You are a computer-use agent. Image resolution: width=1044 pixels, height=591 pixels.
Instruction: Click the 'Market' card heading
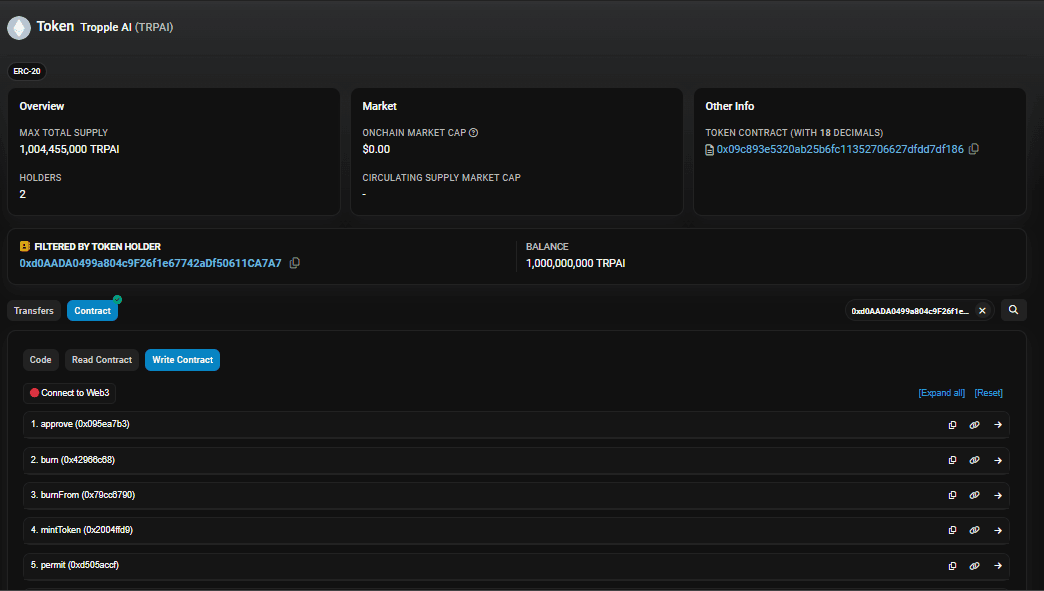pyautogui.click(x=380, y=106)
